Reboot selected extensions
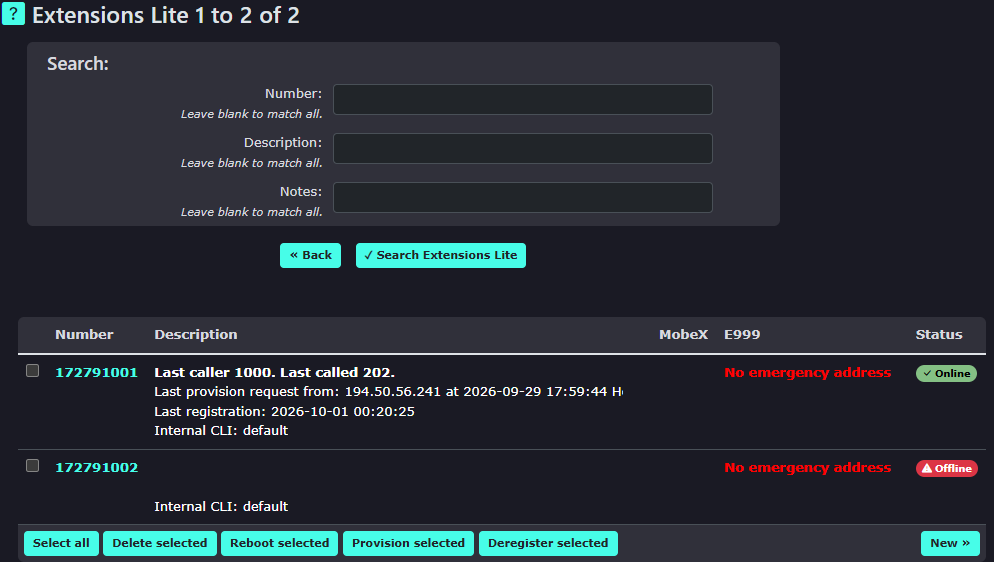 (x=280, y=543)
